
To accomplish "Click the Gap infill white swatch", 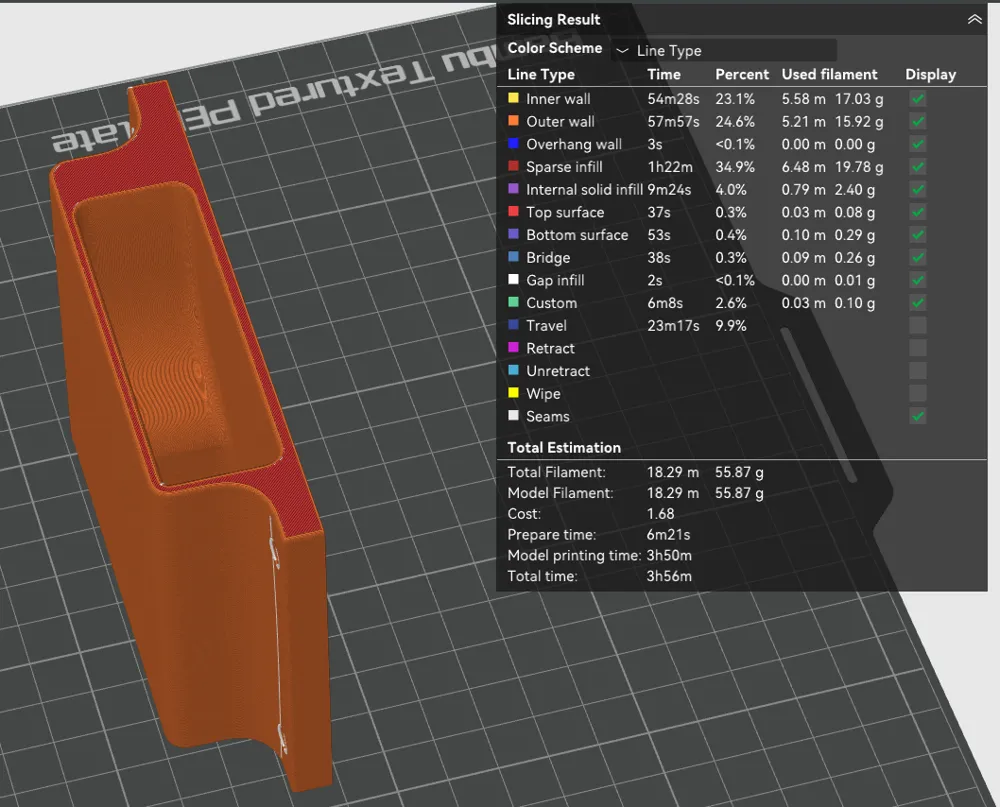I will pyautogui.click(x=513, y=279).
